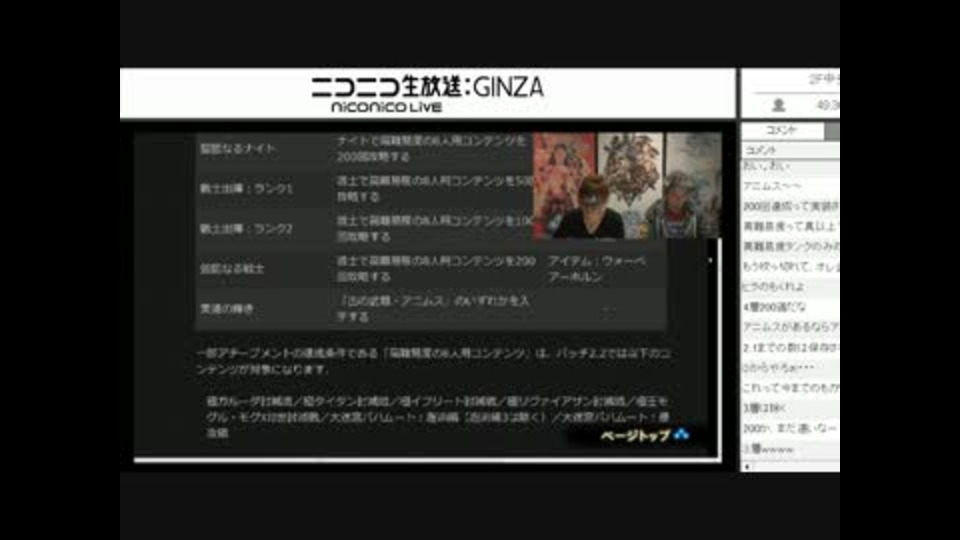
Task: Select comment 'アニムス〜〜'
Action: click(x=790, y=186)
